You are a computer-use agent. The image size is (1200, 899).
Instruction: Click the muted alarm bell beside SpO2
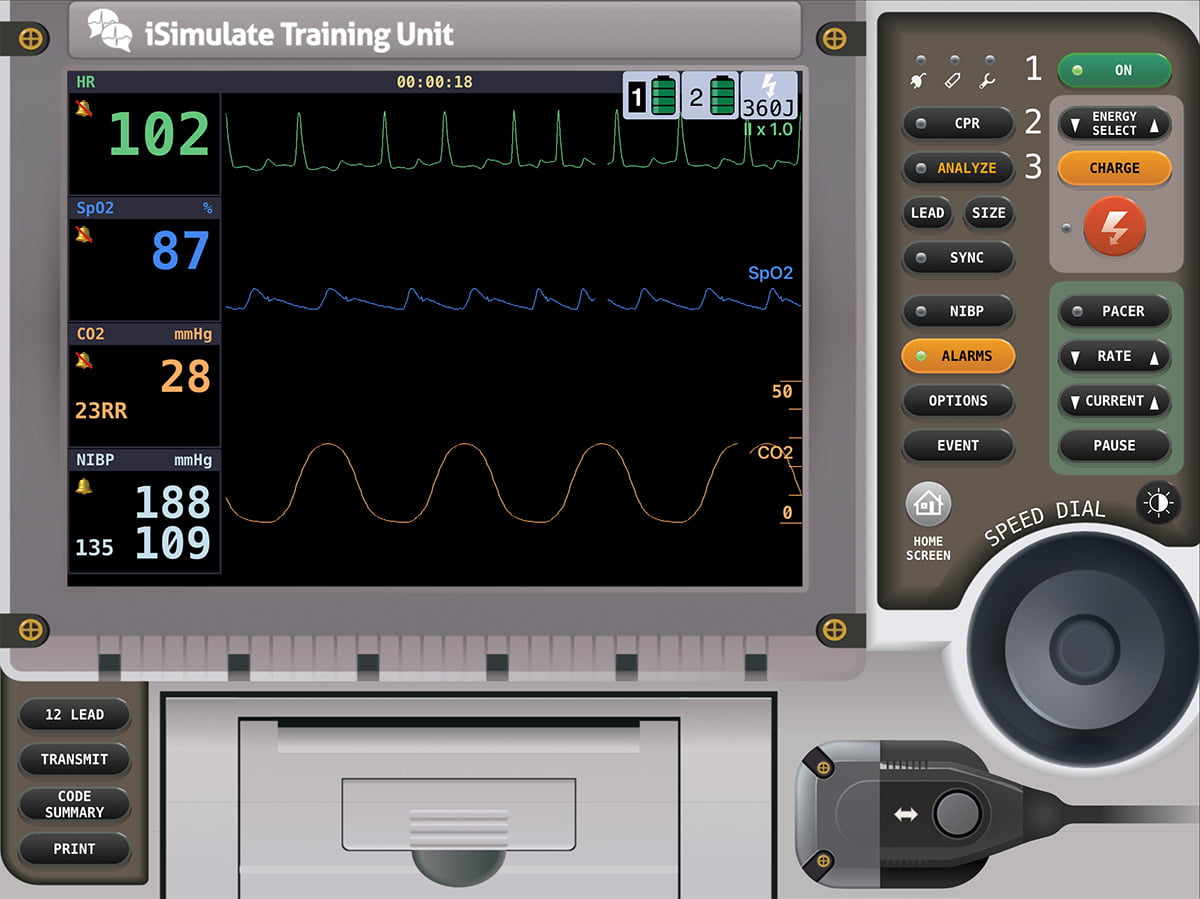(85, 234)
